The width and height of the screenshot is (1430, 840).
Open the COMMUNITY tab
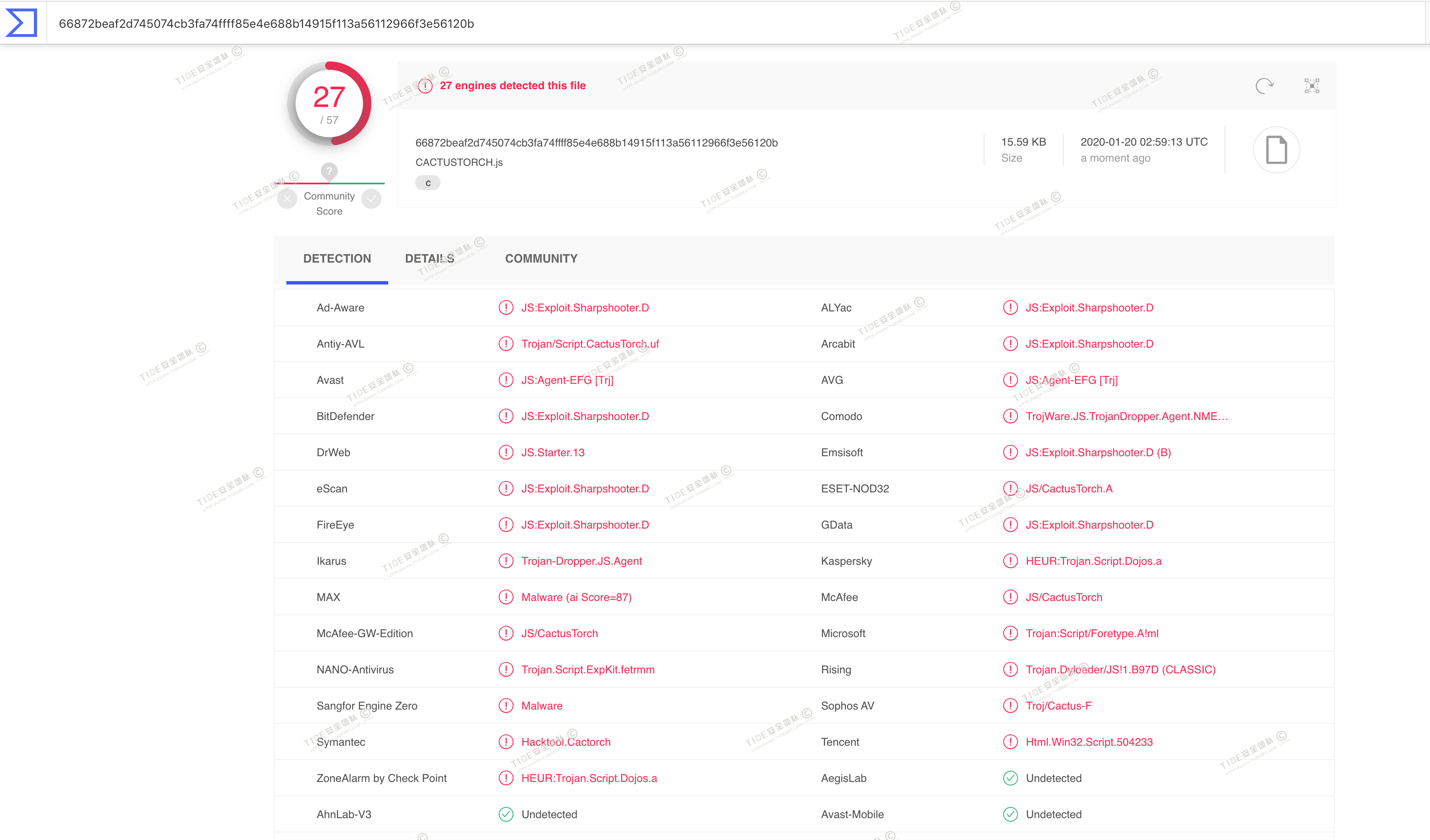541,259
